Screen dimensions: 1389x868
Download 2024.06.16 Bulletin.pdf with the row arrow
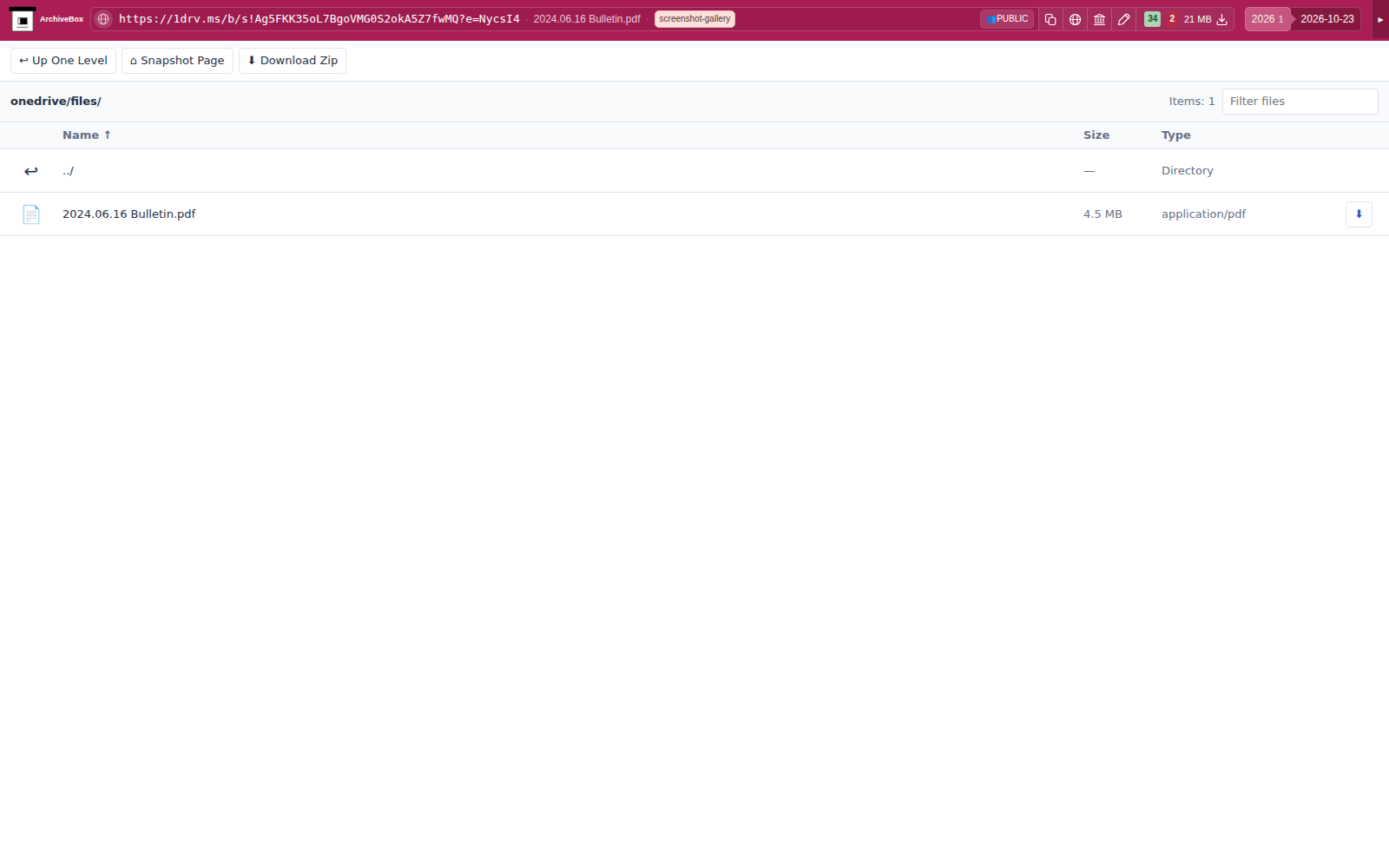click(1359, 214)
